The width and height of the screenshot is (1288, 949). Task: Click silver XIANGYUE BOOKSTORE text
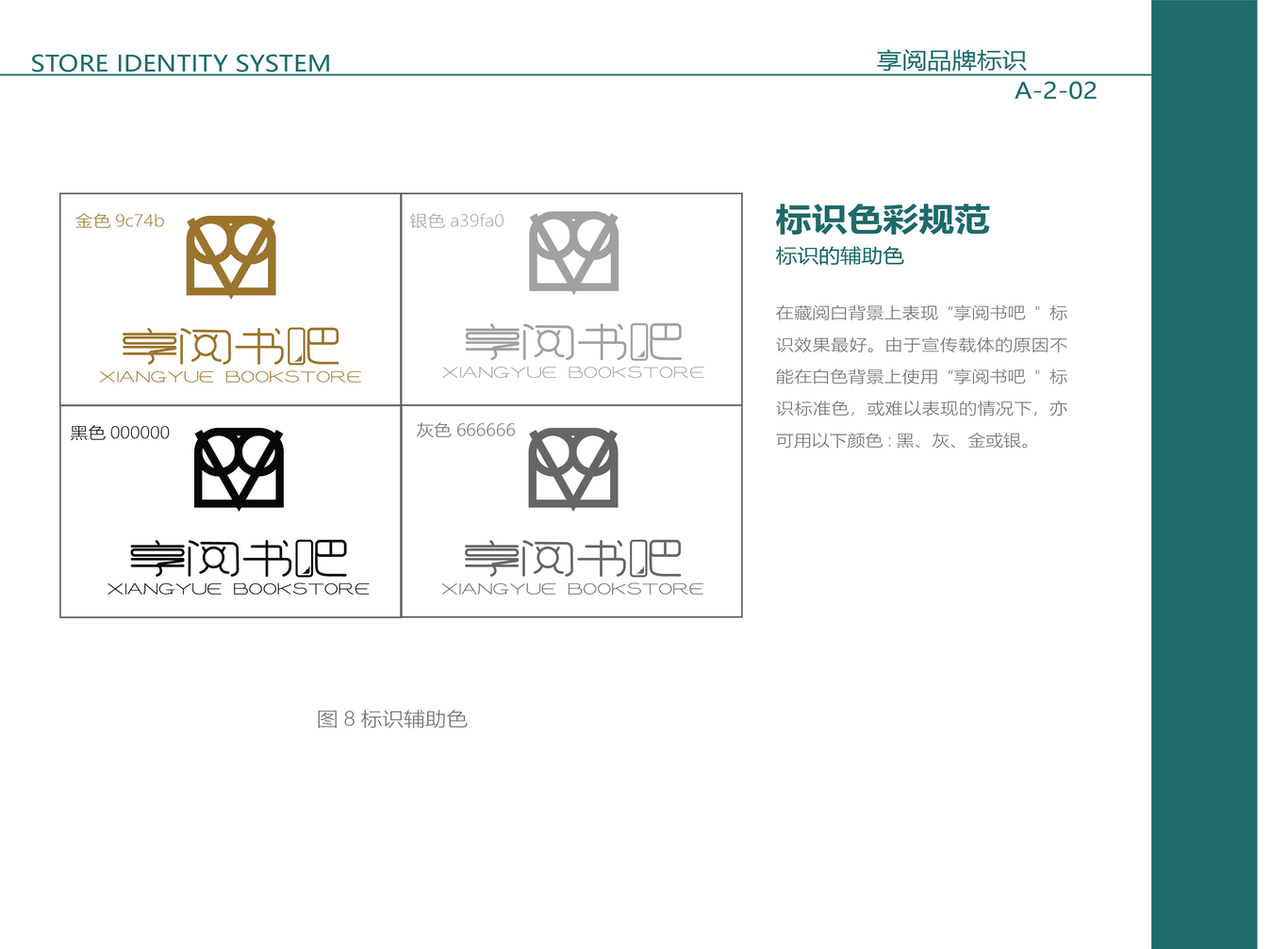[573, 372]
